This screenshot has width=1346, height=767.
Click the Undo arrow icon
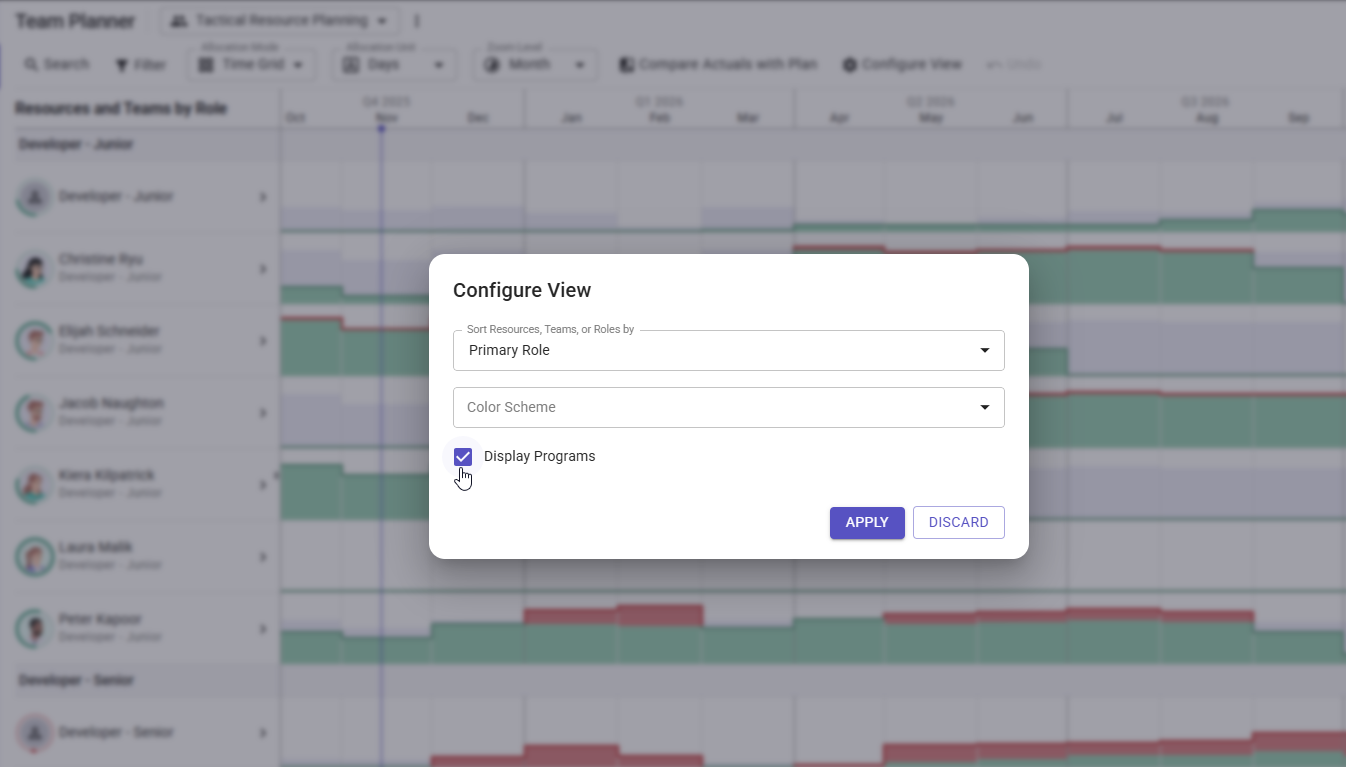click(x=995, y=65)
